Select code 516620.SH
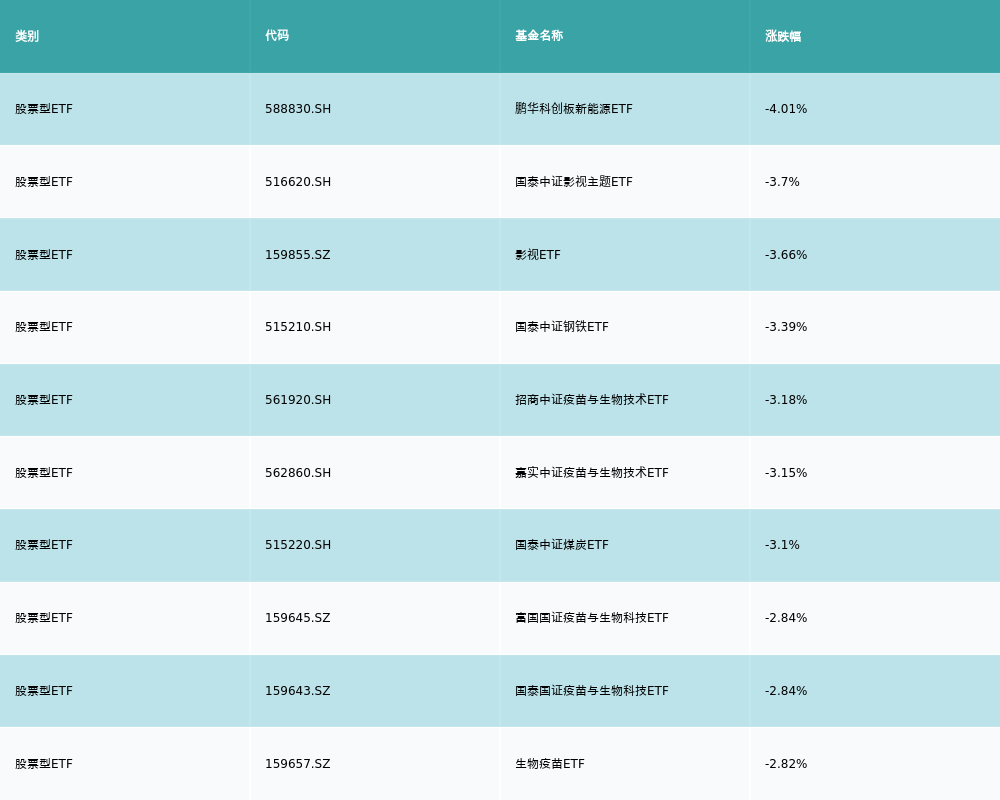1000x800 pixels. pos(298,182)
